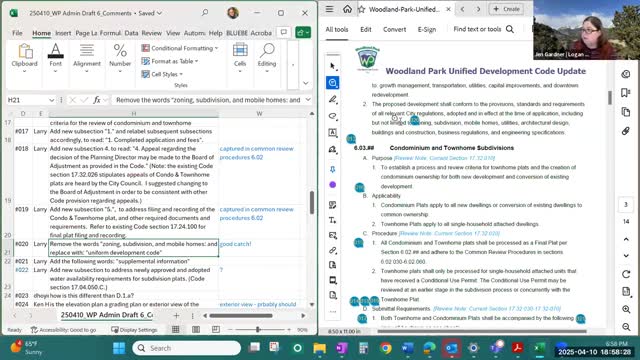Viewport: 640px width, 360px height.
Task: Rotate the PDF page view icon
Action: 626,274
